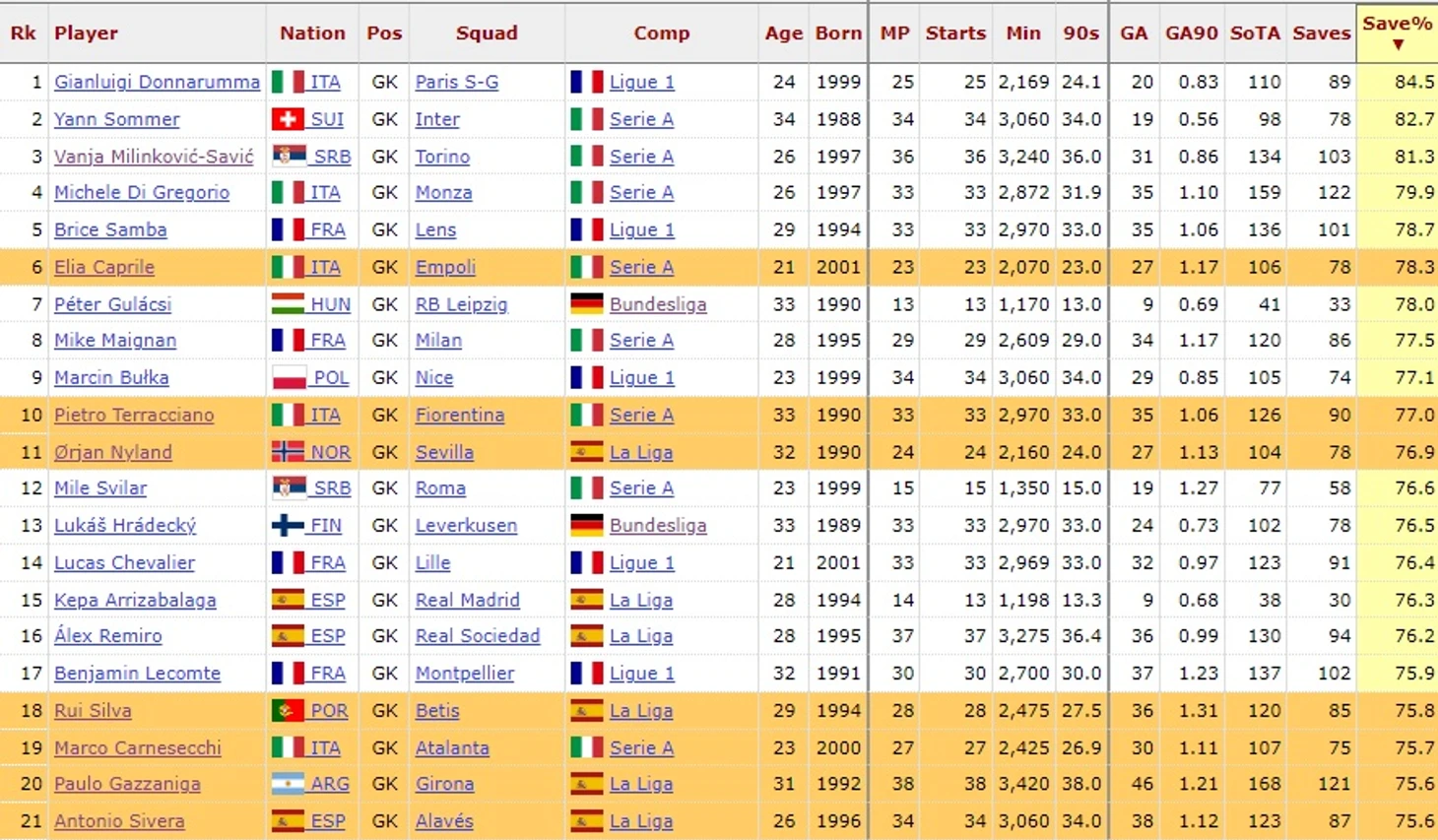This screenshot has width=1438, height=840.
Task: Click the Switzerland flag next to SUI
Action: [288, 119]
